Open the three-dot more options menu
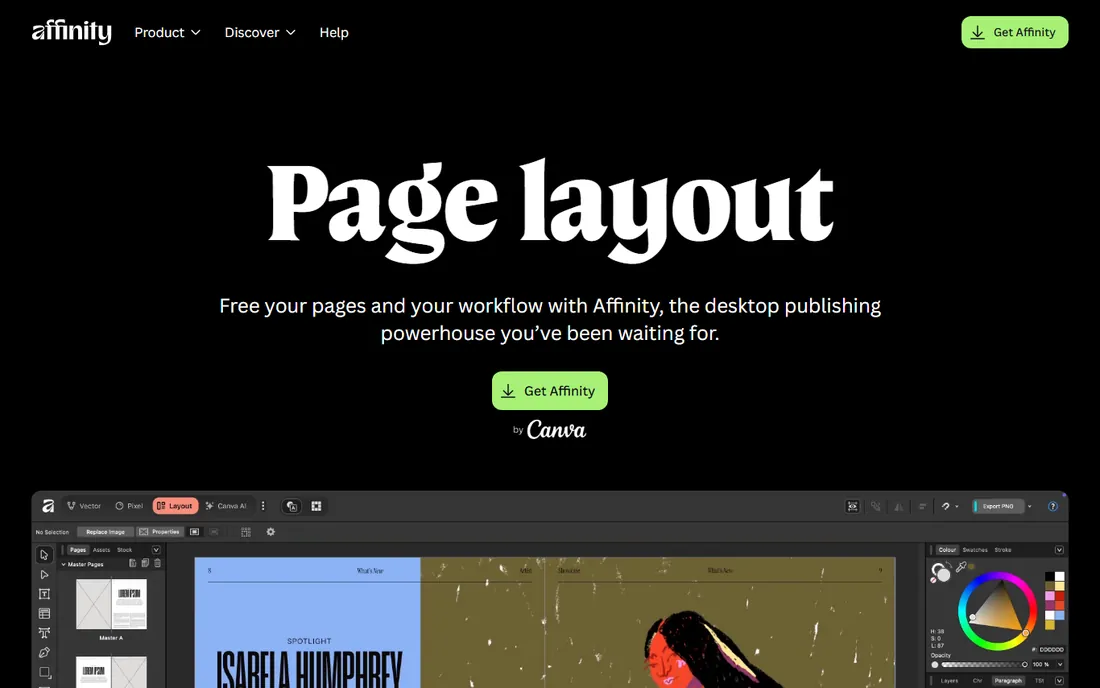The image size is (1100, 688). [x=263, y=506]
